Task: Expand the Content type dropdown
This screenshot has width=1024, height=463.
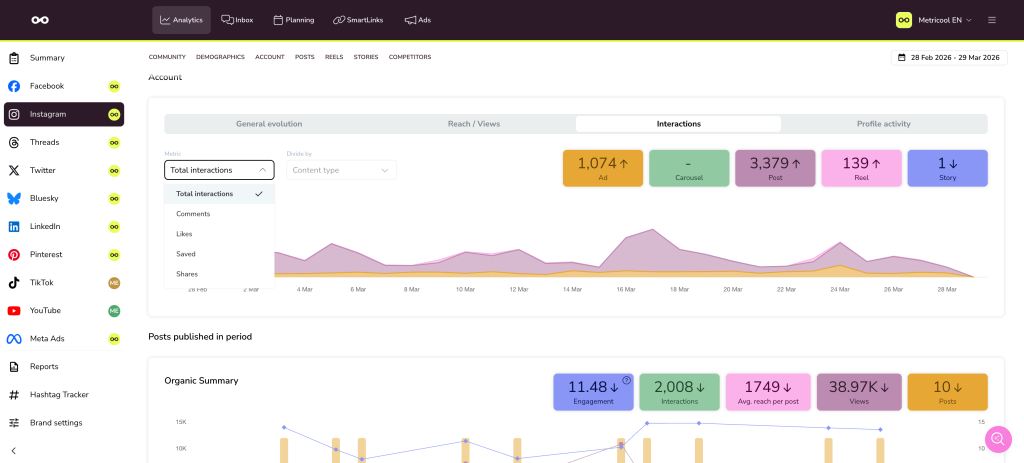Action: tap(341, 170)
